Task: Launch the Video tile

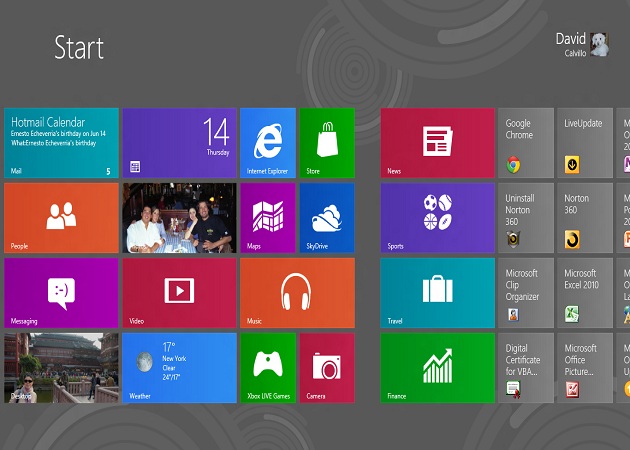Action: click(x=179, y=292)
